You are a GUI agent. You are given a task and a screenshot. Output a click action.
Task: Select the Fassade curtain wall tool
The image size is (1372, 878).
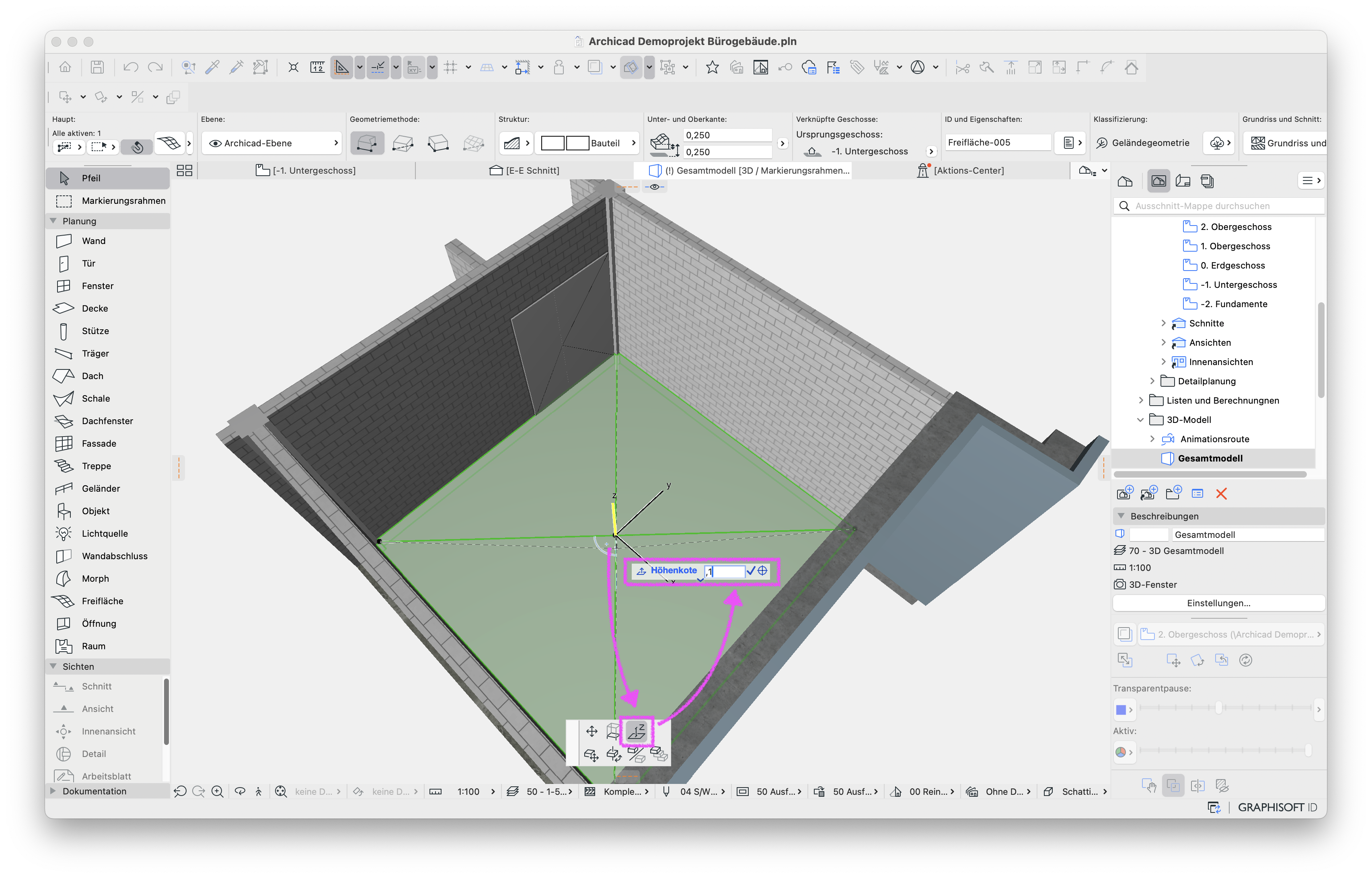108,443
